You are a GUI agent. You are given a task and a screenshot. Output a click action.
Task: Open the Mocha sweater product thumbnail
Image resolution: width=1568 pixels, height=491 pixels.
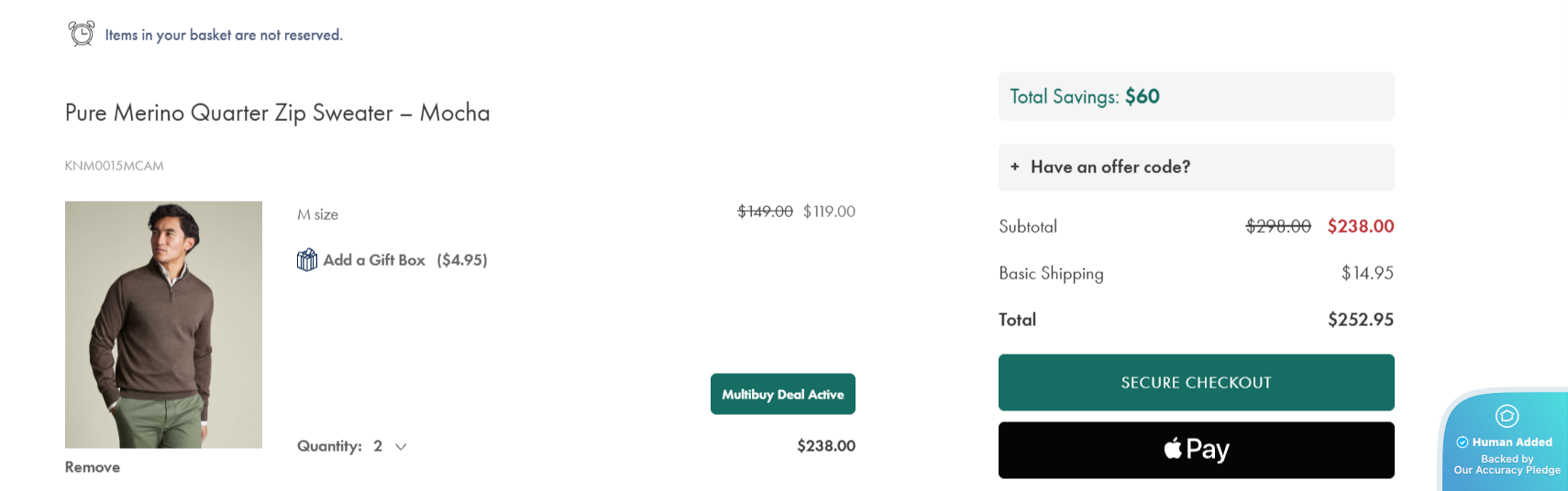coord(163,324)
